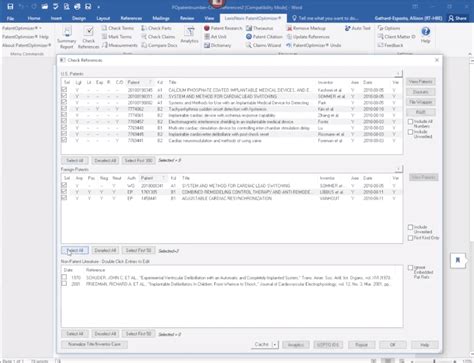Collapse the Foreign Patents section arrow
Image resolution: width=474 pixels, height=363 pixels.
point(398,169)
